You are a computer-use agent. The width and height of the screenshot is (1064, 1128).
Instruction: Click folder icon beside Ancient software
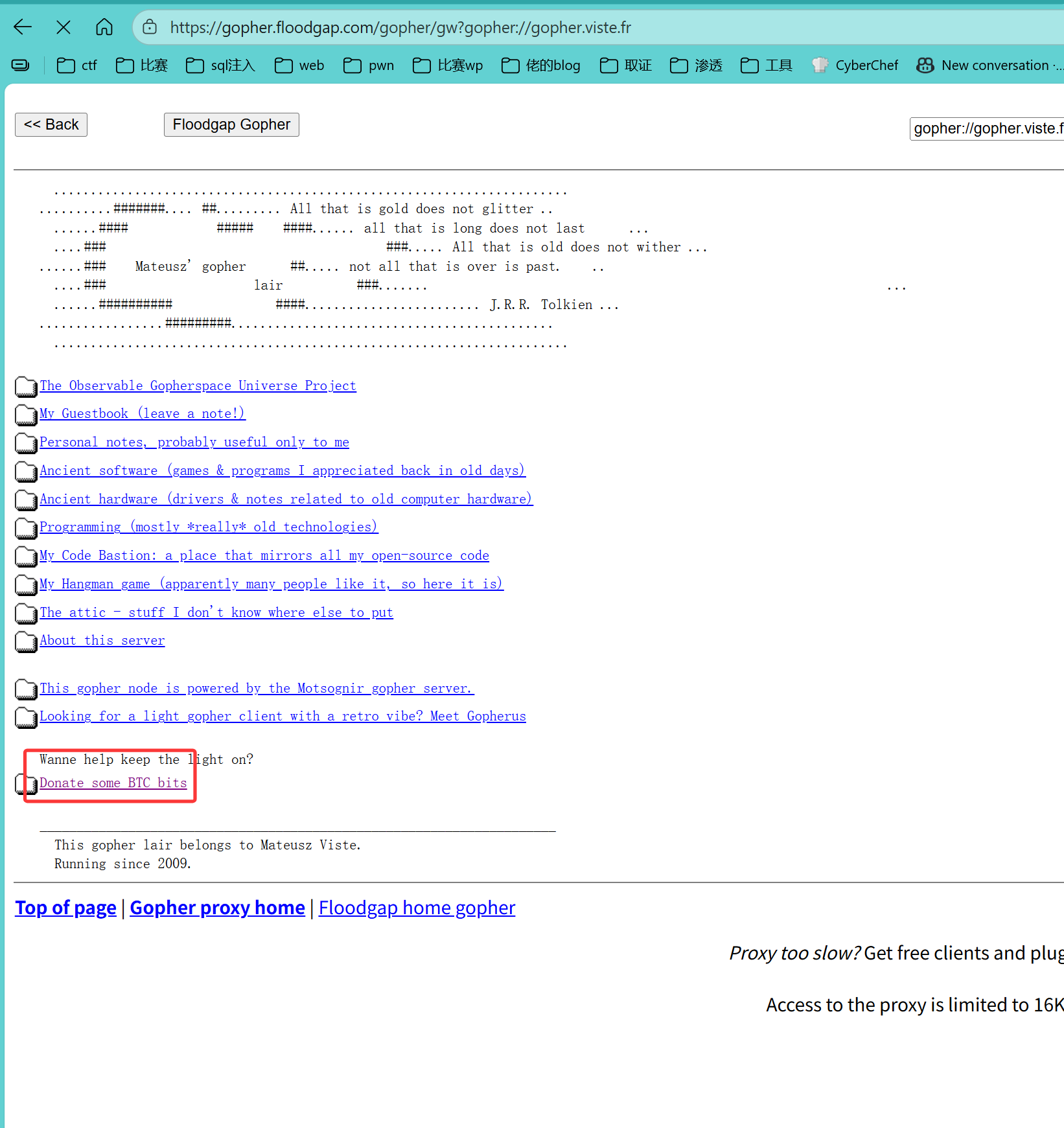pos(26,472)
